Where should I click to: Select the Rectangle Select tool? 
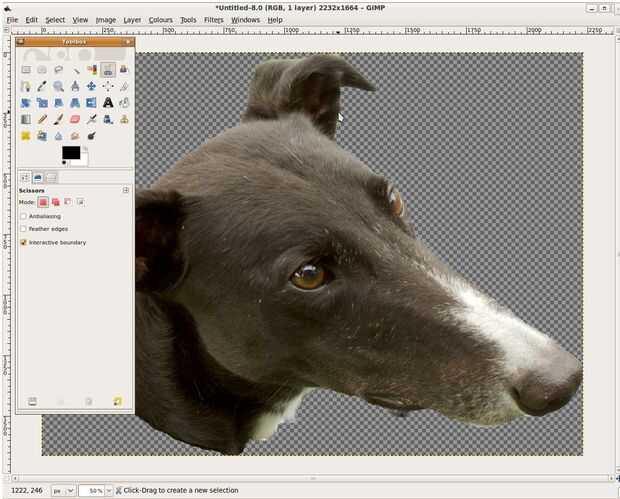click(x=26, y=70)
